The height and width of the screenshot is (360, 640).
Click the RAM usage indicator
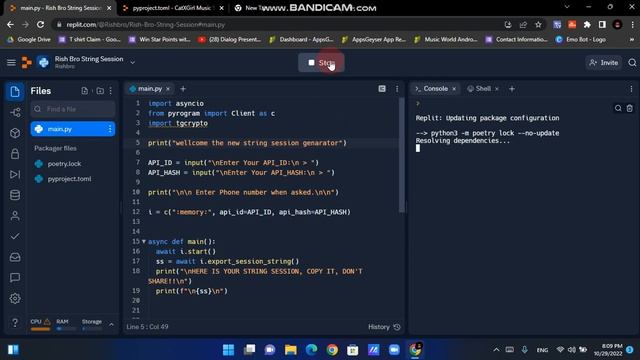65,324
